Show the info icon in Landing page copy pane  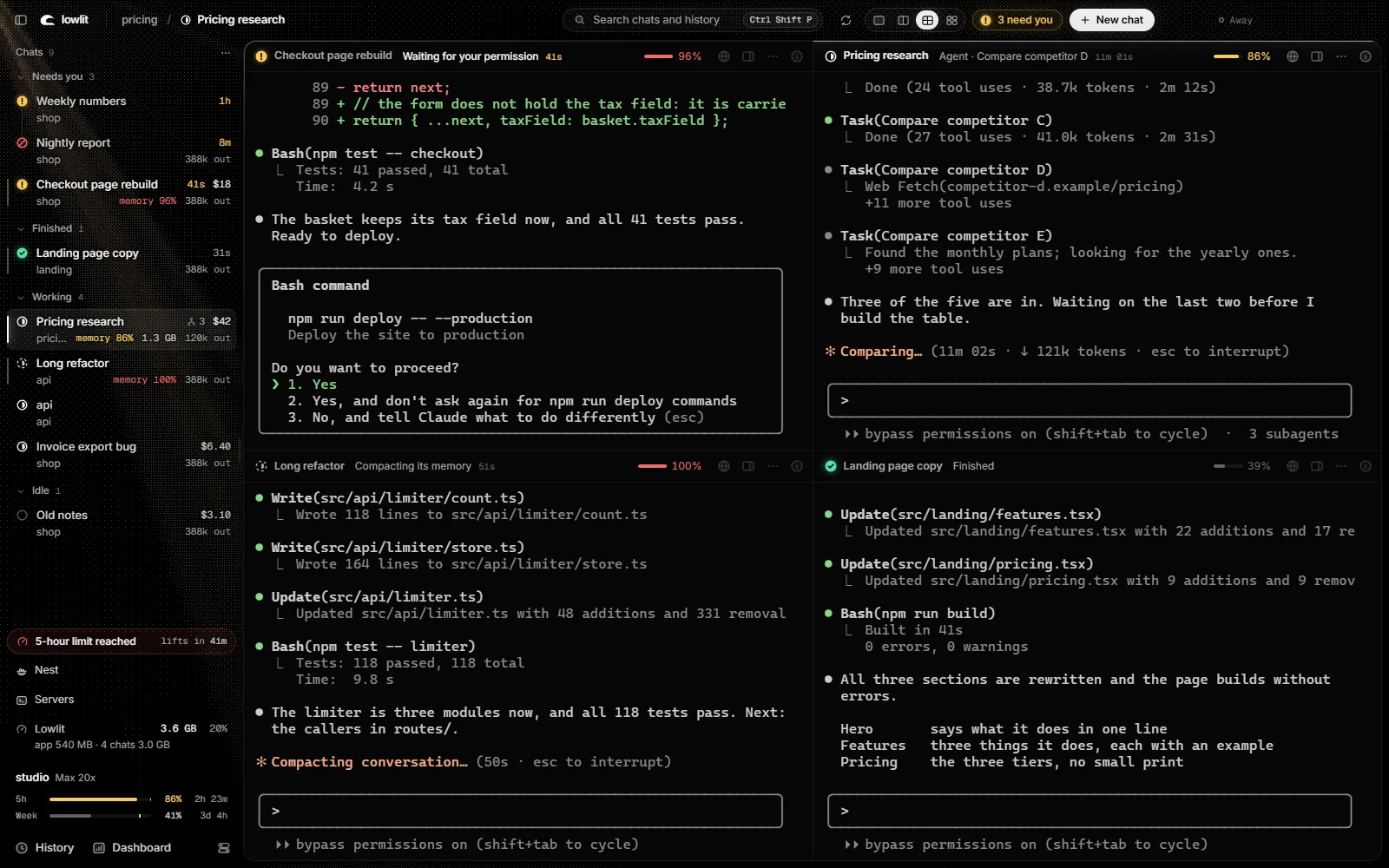(x=1366, y=466)
